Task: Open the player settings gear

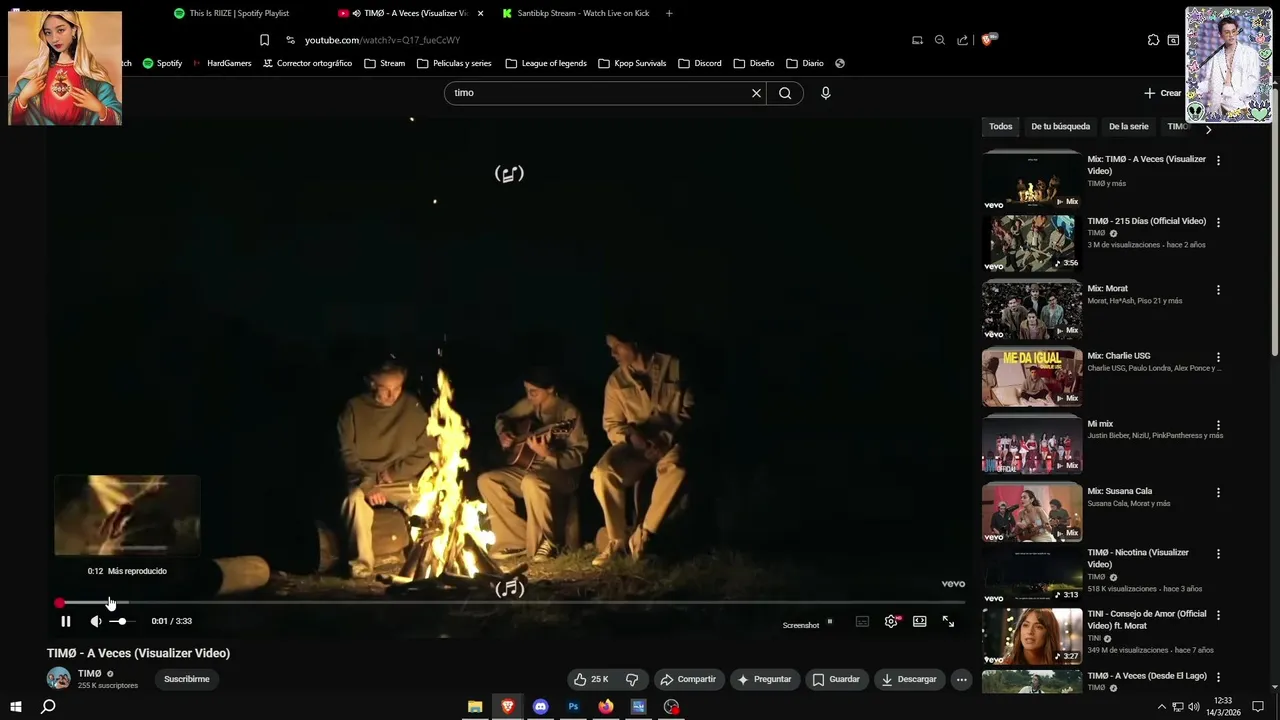Action: coord(891,621)
